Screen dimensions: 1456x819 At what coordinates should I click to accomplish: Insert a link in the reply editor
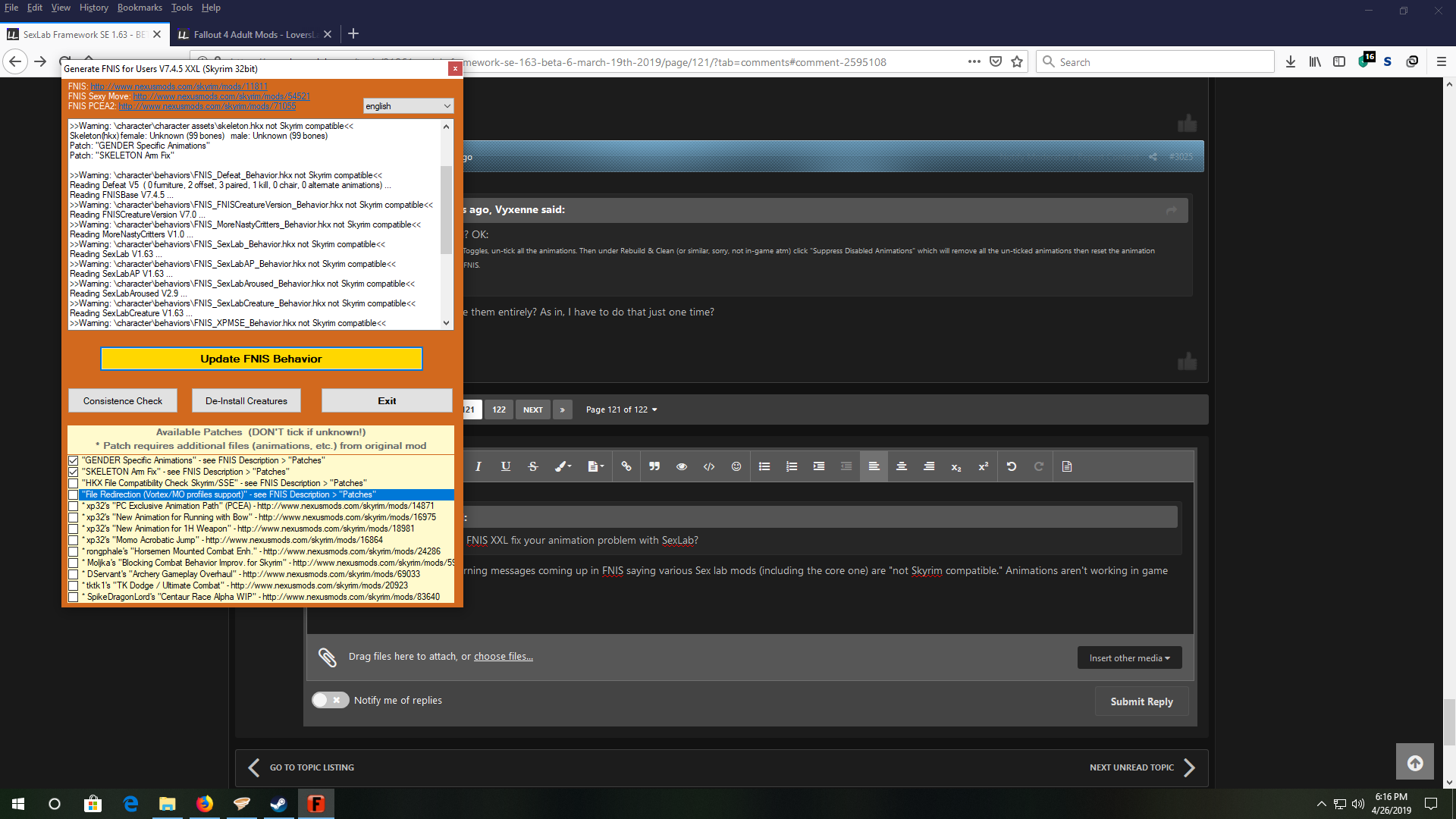tap(626, 466)
